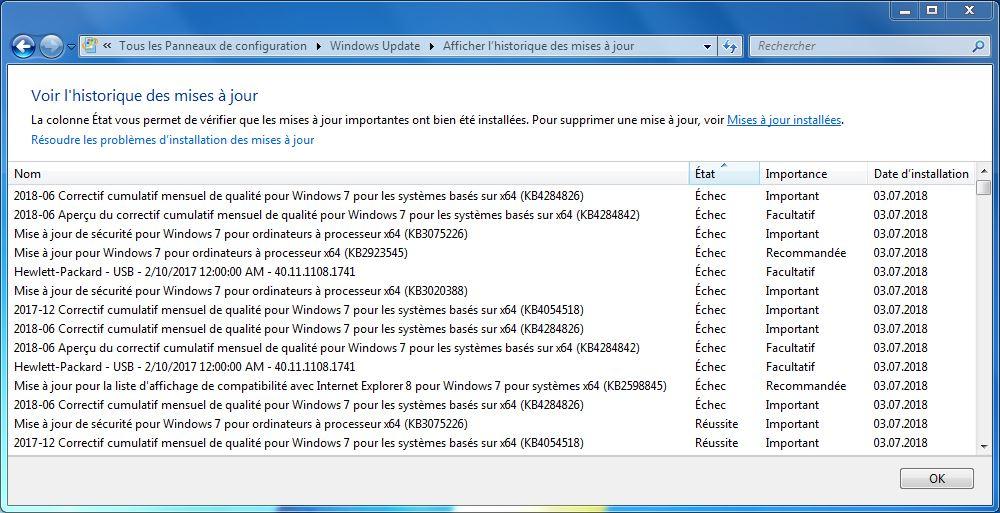Sort by the 'Importance' column header

point(813,174)
